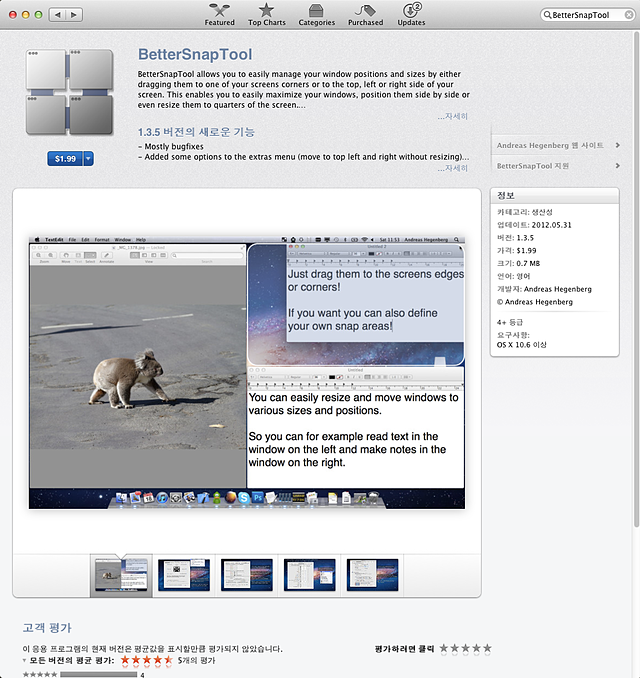Click the chevron beside Andreas Hegenberg 웹 사이트
640x678 pixels.
click(x=618, y=145)
